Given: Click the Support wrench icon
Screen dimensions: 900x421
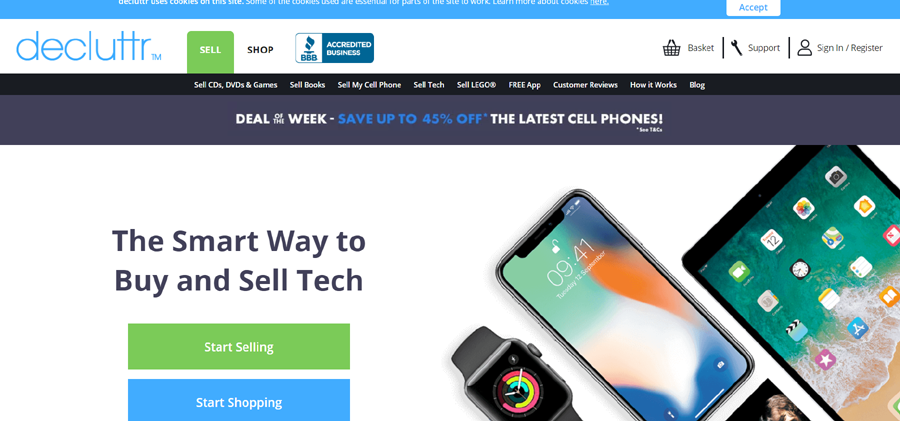Looking at the screenshot, I should (x=736, y=48).
